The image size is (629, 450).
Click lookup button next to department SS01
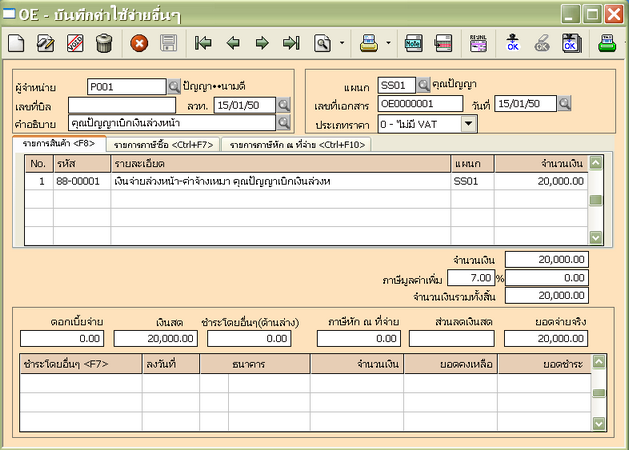click(423, 85)
